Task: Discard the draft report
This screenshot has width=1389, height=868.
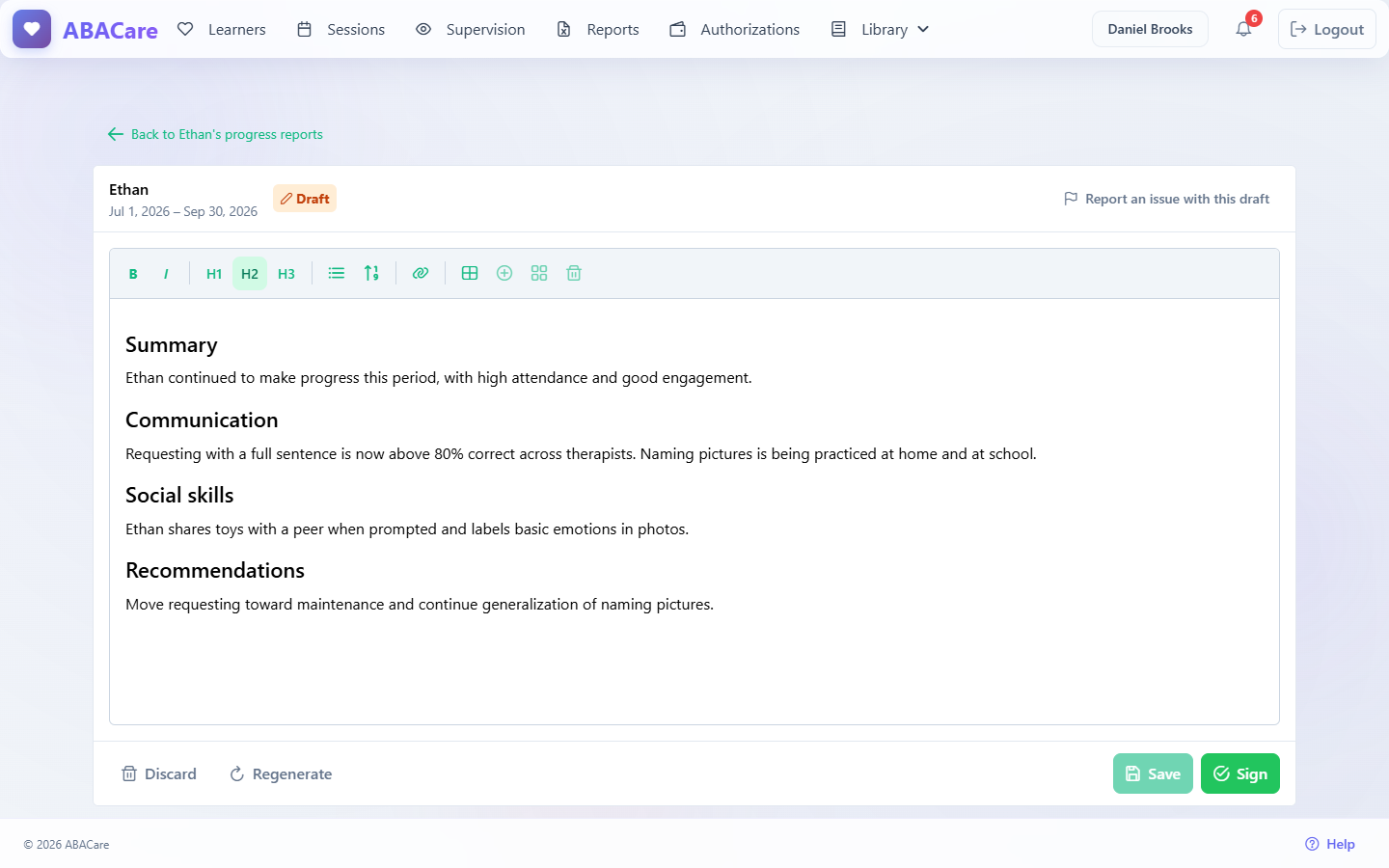Action: [159, 773]
